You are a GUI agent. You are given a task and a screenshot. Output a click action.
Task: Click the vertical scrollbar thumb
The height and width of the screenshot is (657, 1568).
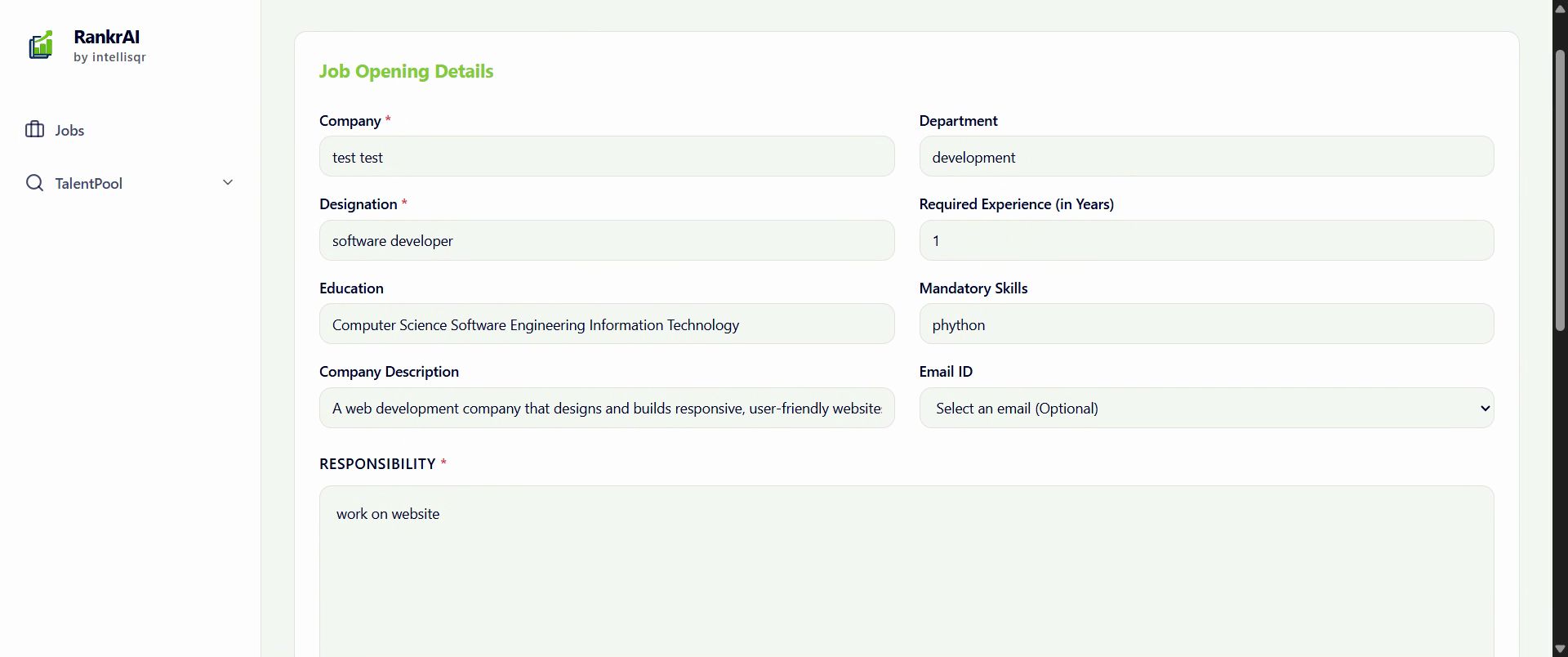coord(1560,190)
